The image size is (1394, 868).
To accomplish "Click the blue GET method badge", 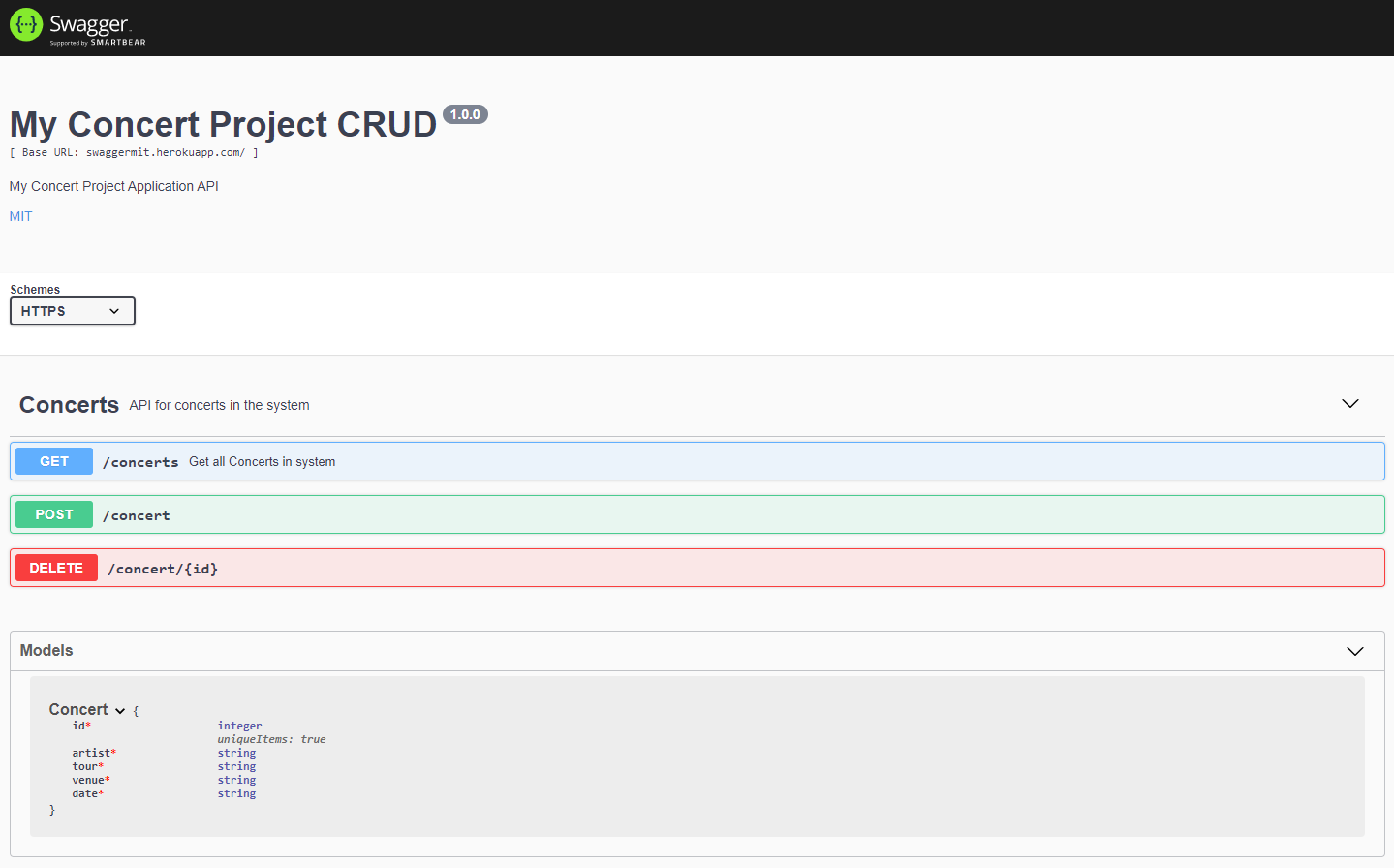I will pyautogui.click(x=54, y=461).
